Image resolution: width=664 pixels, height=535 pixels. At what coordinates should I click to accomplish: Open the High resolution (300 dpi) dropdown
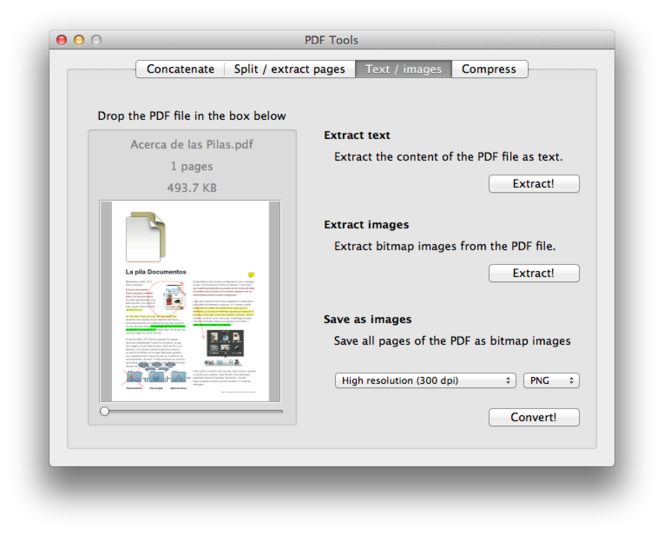tap(425, 380)
